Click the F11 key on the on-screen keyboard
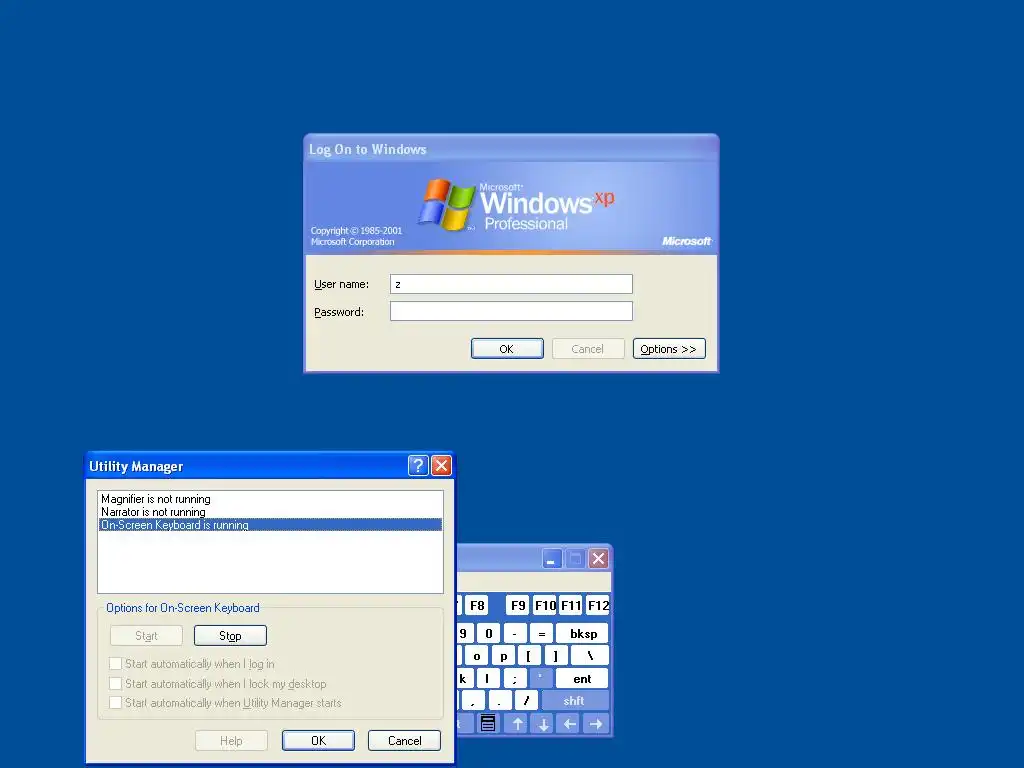This screenshot has width=1024, height=768. click(x=571, y=605)
